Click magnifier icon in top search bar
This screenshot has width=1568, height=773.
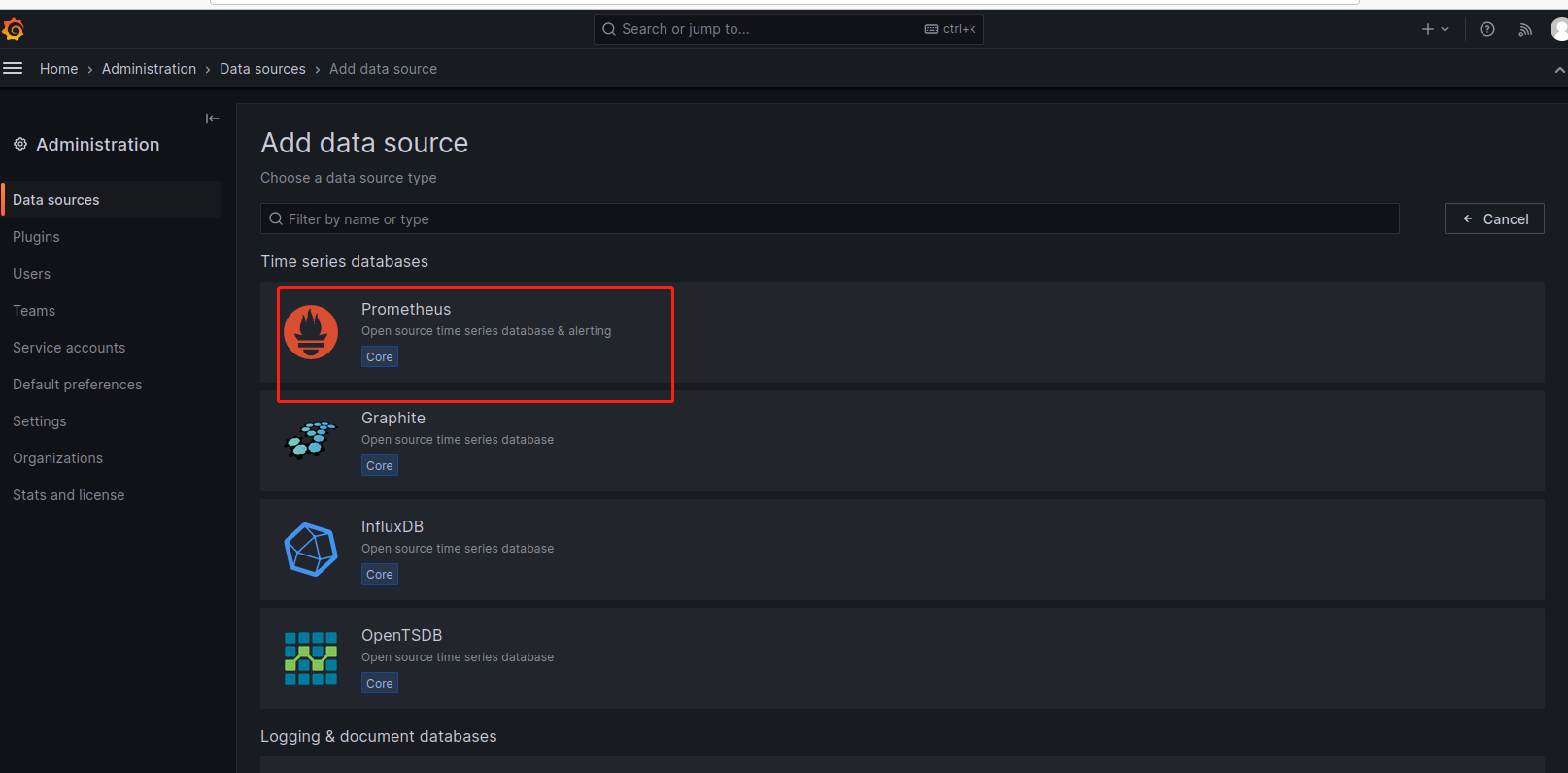pyautogui.click(x=609, y=29)
